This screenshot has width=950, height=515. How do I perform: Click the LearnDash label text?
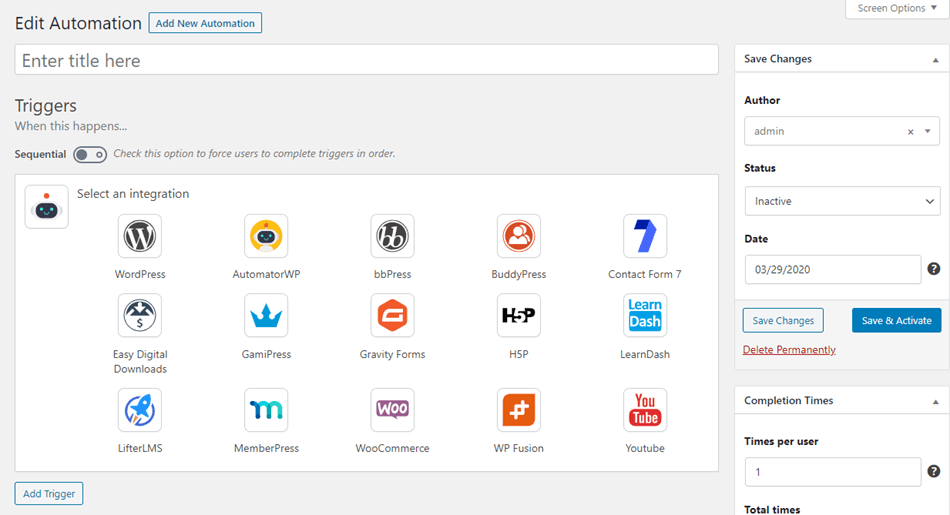point(645,354)
